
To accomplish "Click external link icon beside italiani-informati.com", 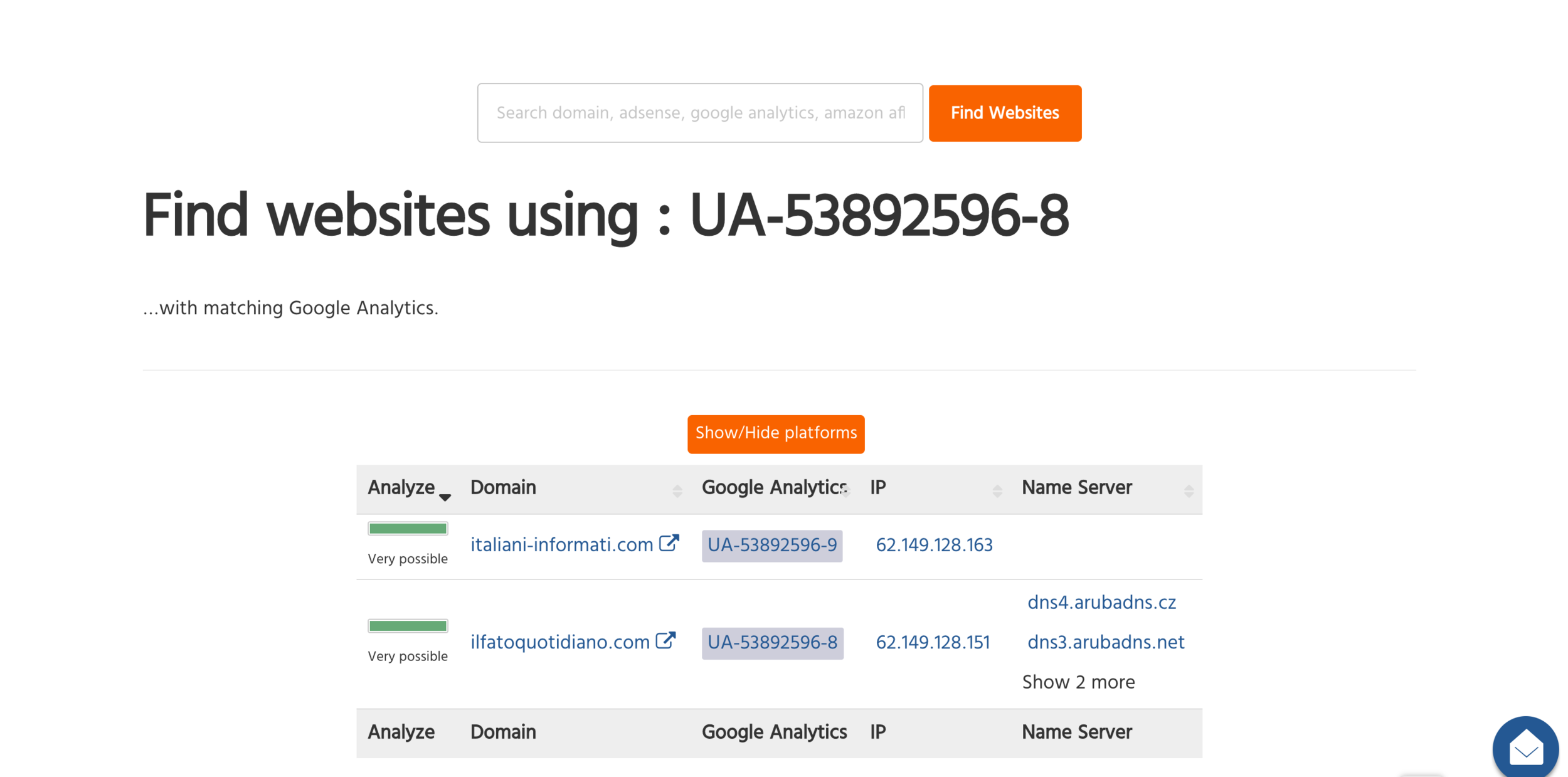I will (x=669, y=543).
